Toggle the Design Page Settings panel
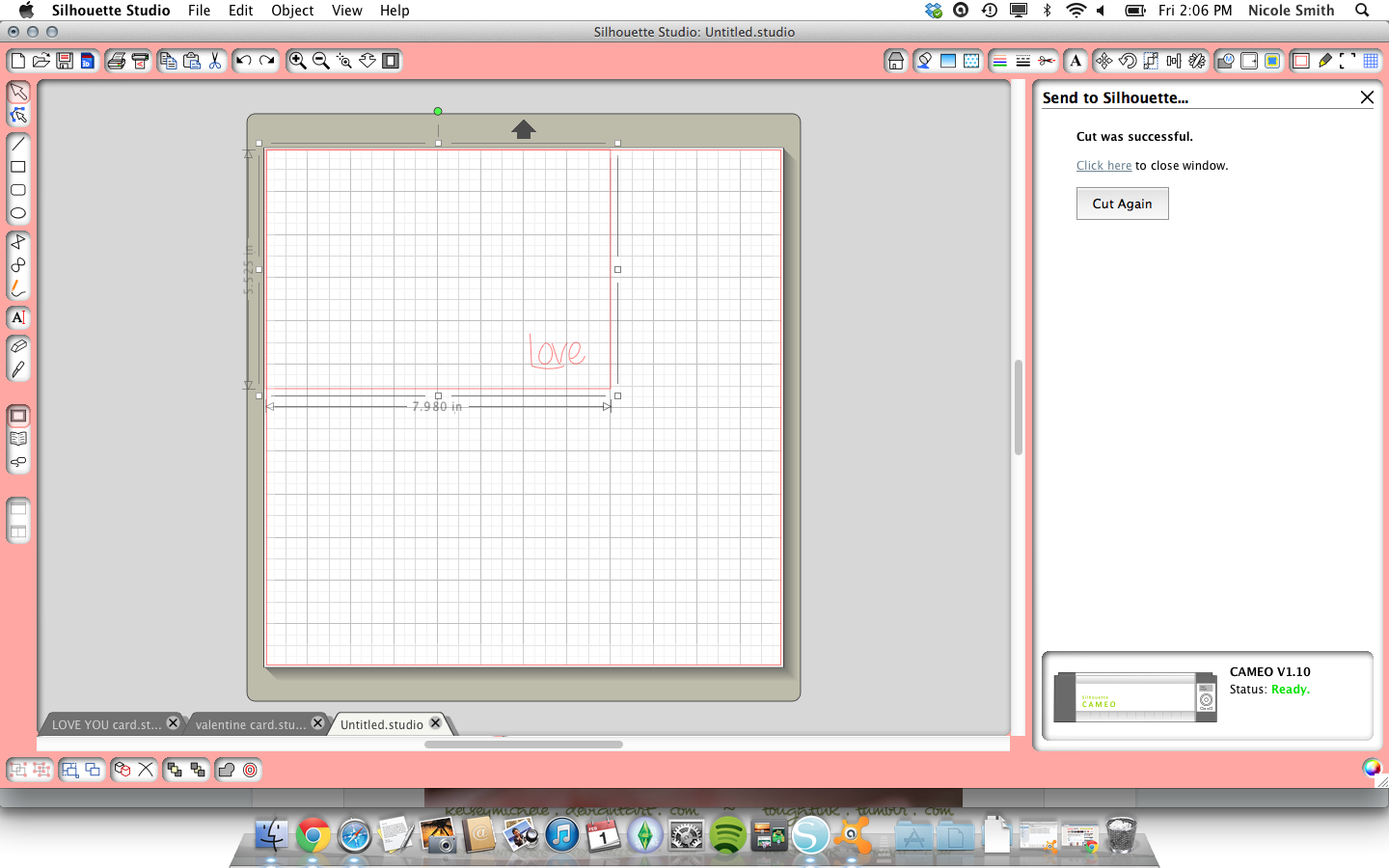 tap(1300, 61)
